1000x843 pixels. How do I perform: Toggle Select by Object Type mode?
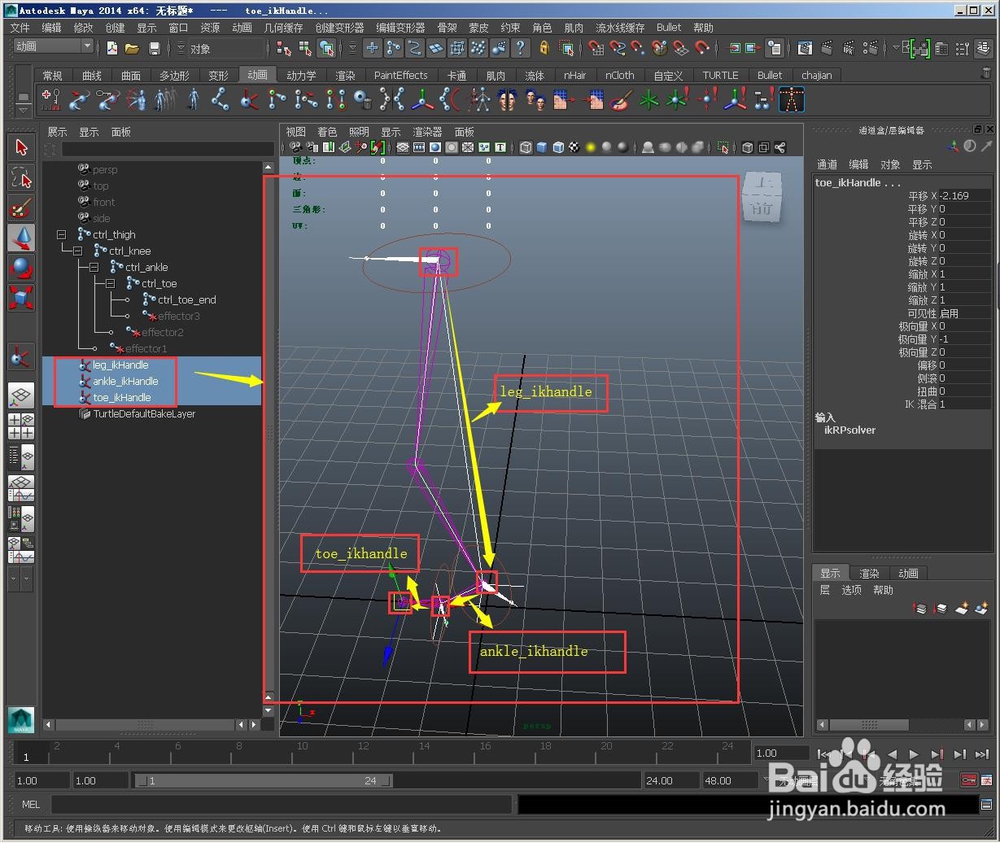coord(305,48)
